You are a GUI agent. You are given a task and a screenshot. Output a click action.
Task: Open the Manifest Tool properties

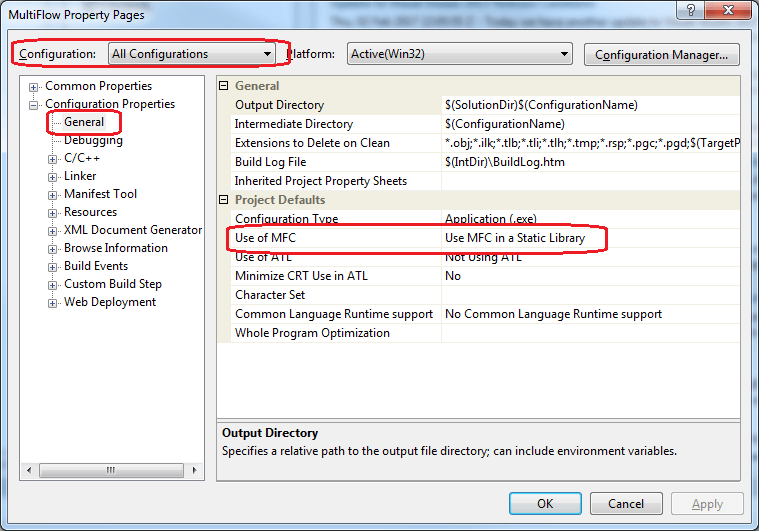100,194
